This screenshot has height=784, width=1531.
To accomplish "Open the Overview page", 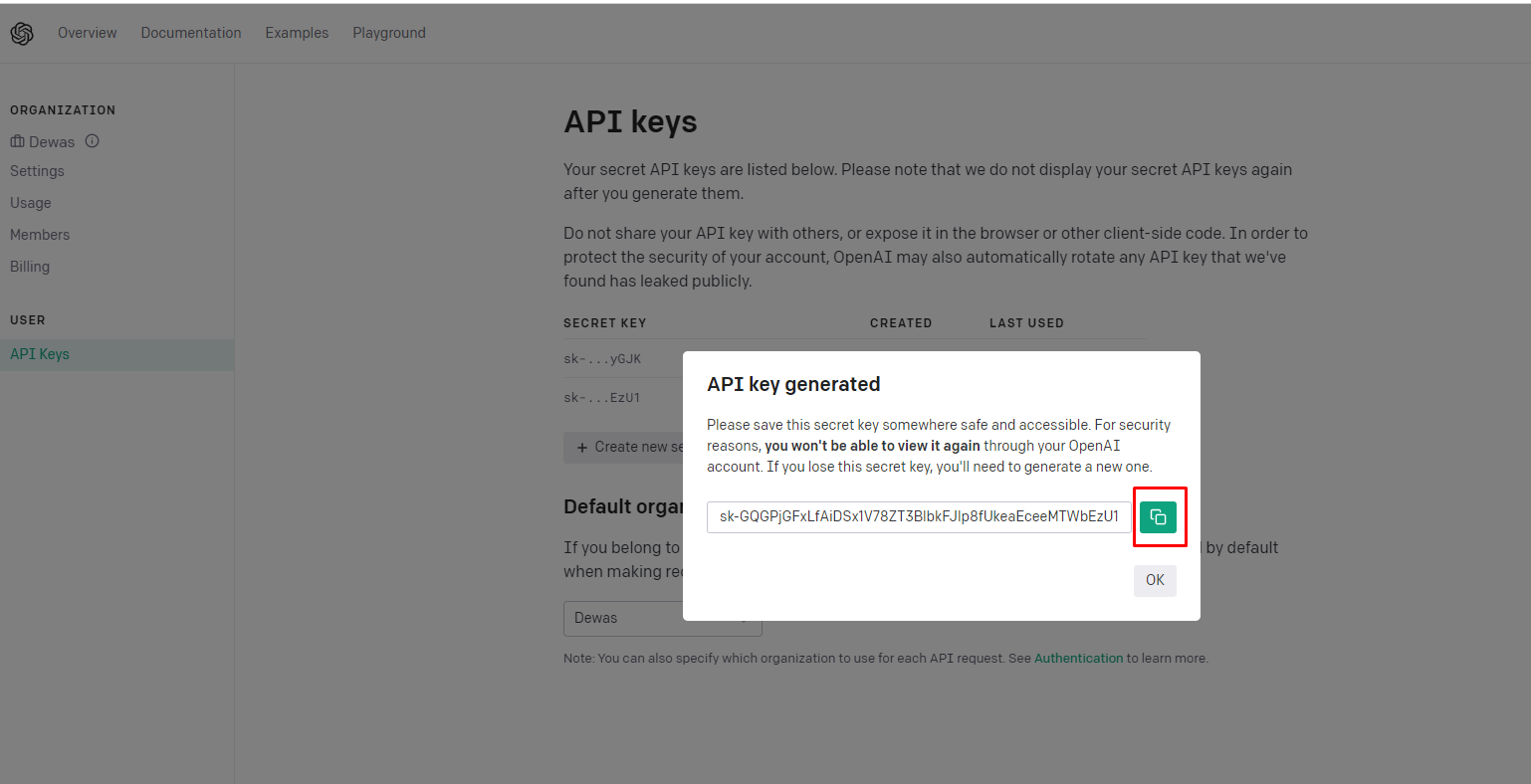I will (88, 33).
